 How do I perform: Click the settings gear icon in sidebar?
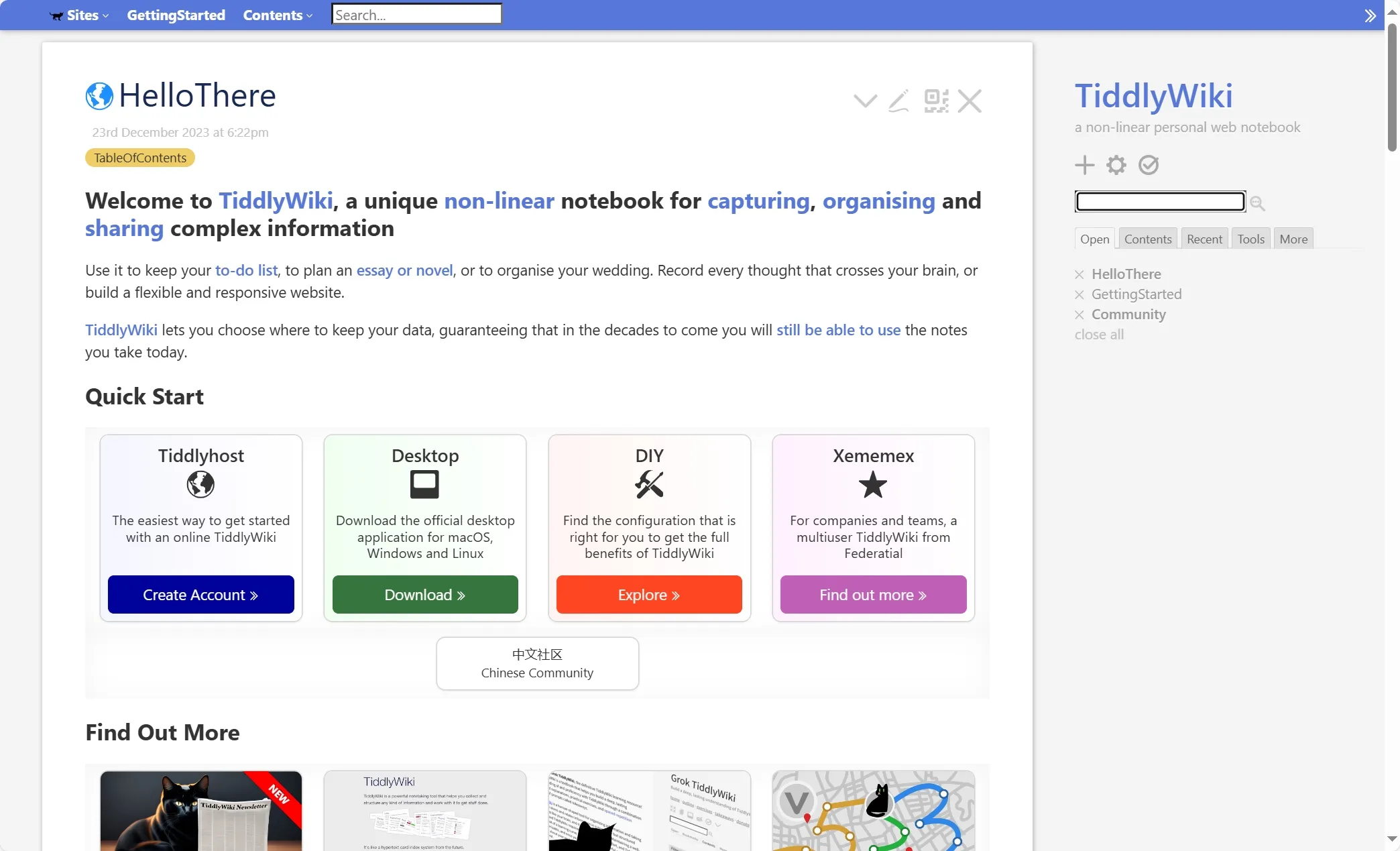pyautogui.click(x=1117, y=164)
